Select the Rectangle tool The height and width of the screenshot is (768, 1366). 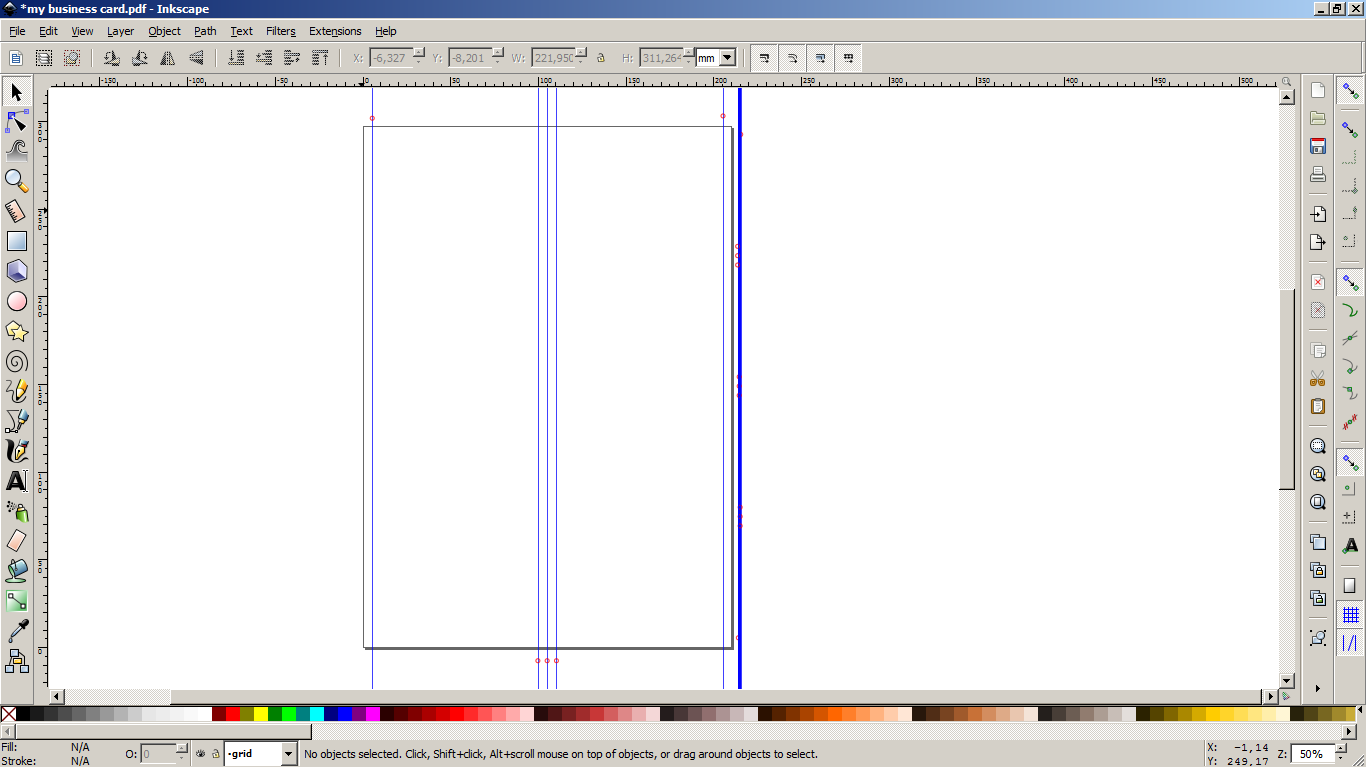point(15,240)
